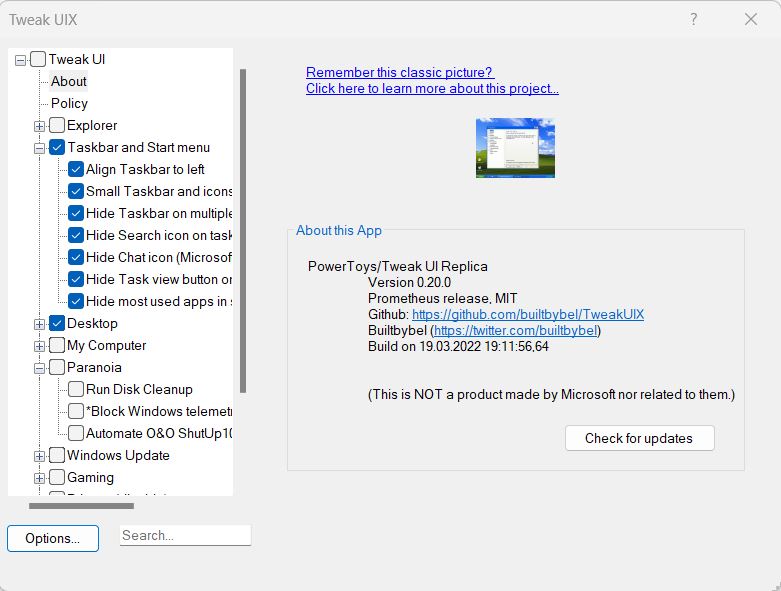Uncheck Taskbar and Start menu checkbox
Screen dimensions: 781x591
click(x=57, y=147)
